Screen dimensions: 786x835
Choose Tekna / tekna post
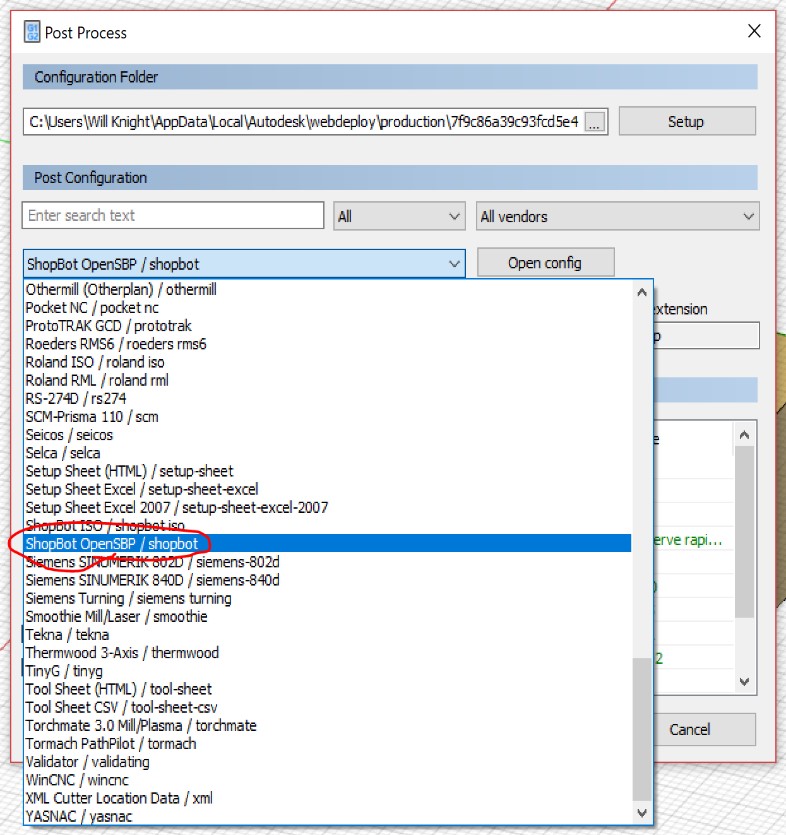click(328, 634)
